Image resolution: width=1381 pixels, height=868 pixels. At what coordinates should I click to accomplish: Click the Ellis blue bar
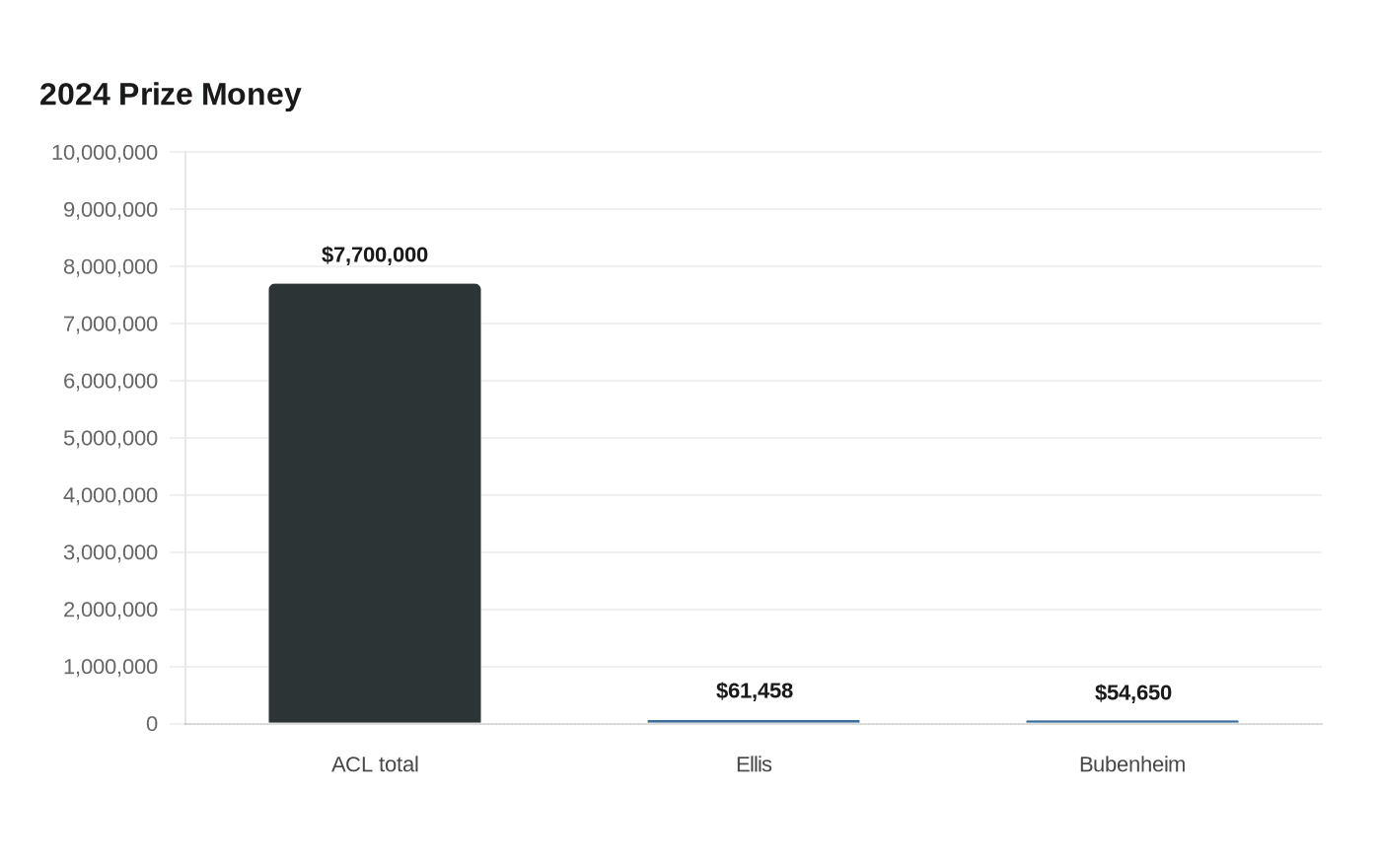coord(754,722)
